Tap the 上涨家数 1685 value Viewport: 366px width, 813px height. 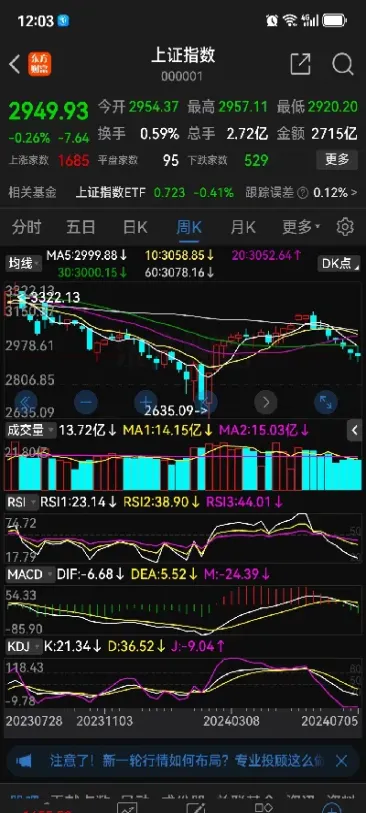click(73, 160)
